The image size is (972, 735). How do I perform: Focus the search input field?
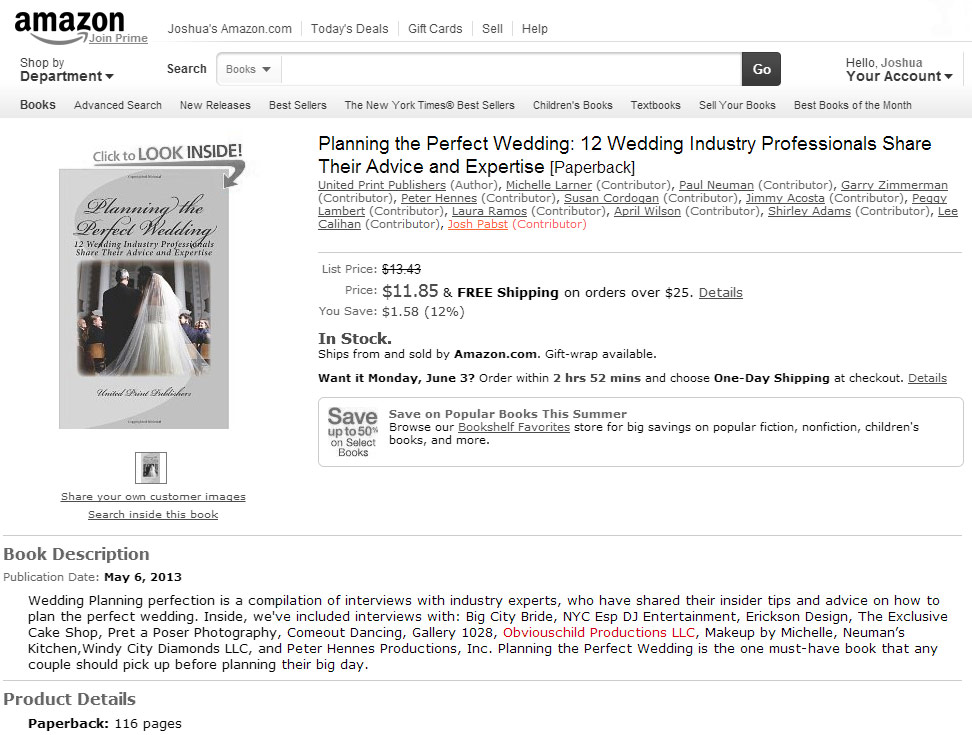pyautogui.click(x=511, y=69)
